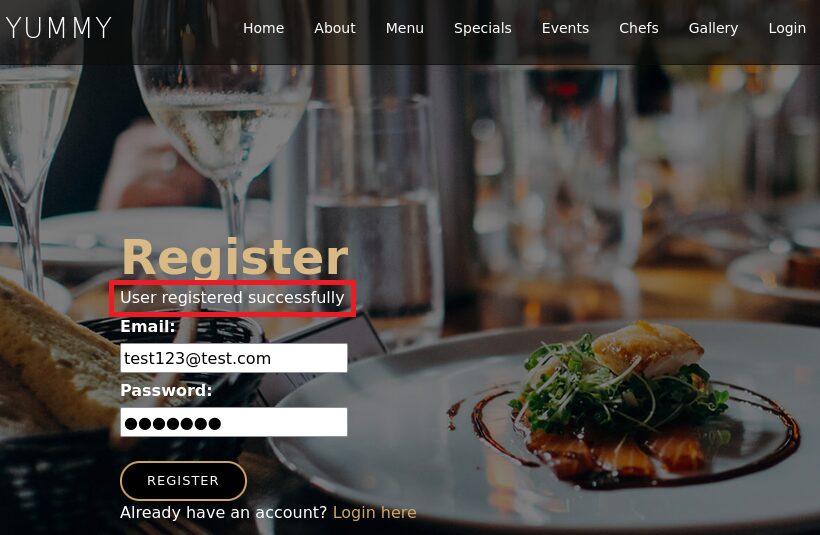
Task: Click the Password label
Action: pos(166,391)
